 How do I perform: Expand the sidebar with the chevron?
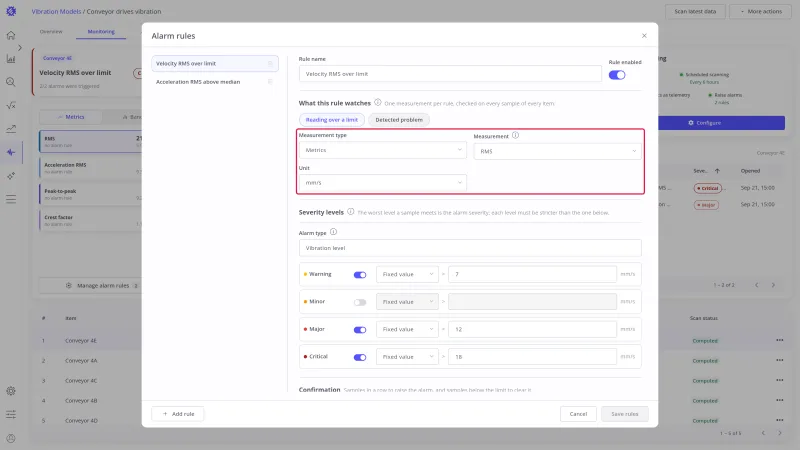[20, 47]
